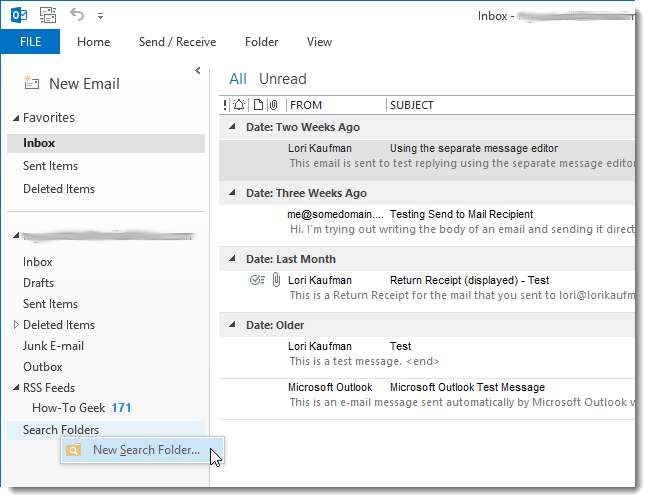650x502 pixels.
Task: Collapse the blurred account mailbox tree
Action: [x=16, y=235]
